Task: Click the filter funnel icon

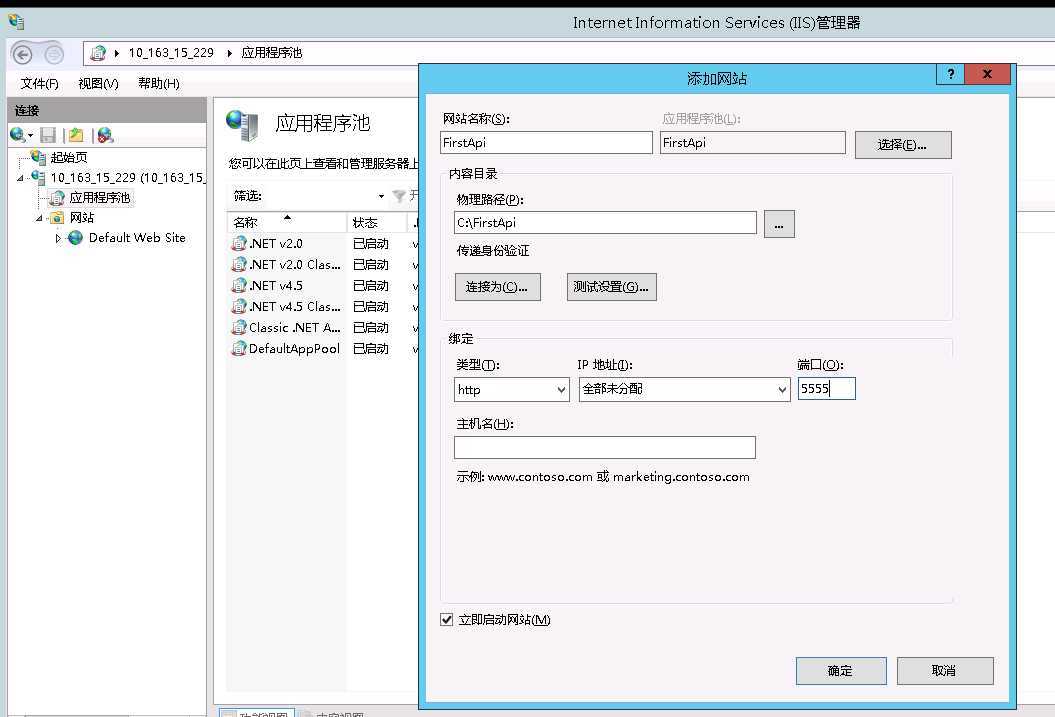Action: pos(399,196)
